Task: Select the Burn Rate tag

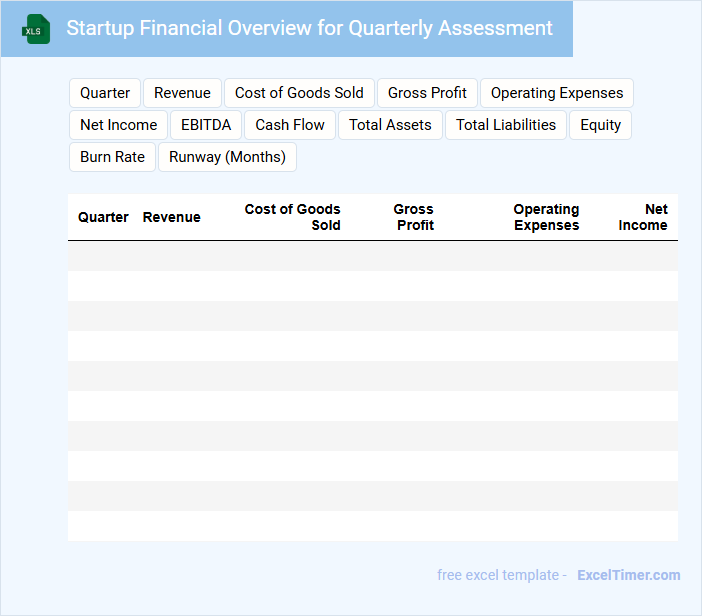Action: [x=112, y=157]
